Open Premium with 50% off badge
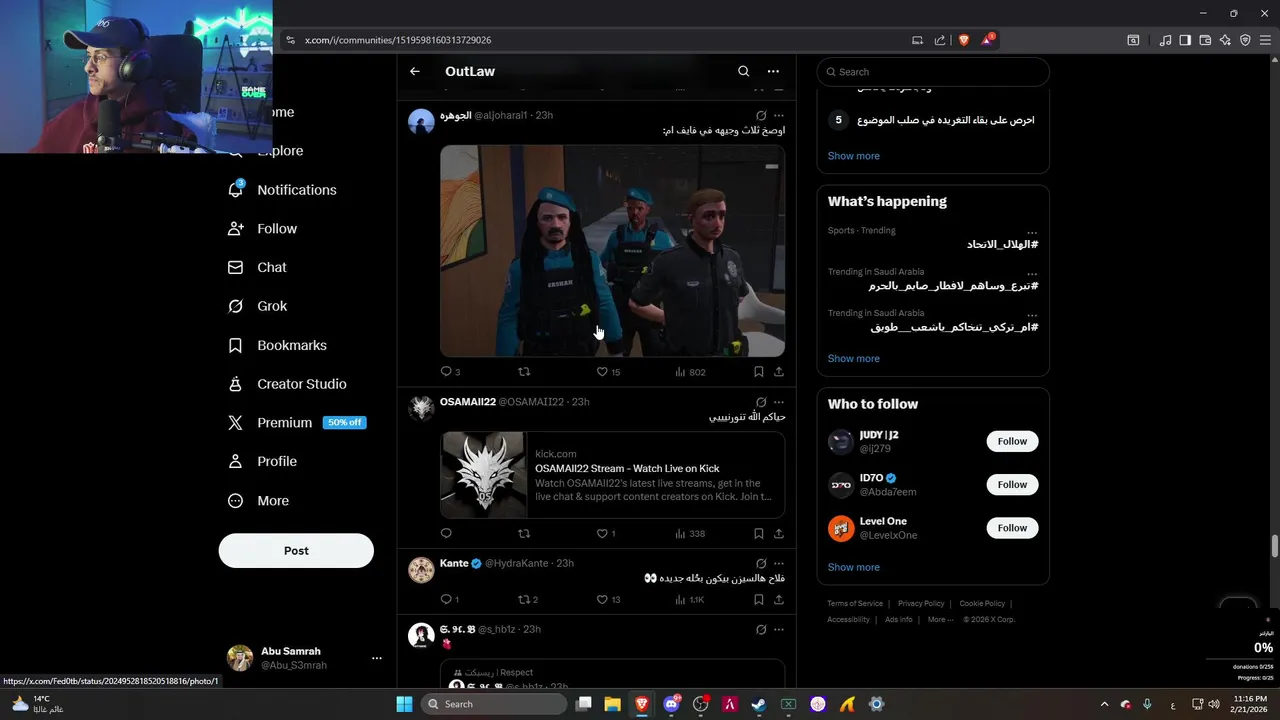The height and width of the screenshot is (720, 1280). (x=297, y=423)
